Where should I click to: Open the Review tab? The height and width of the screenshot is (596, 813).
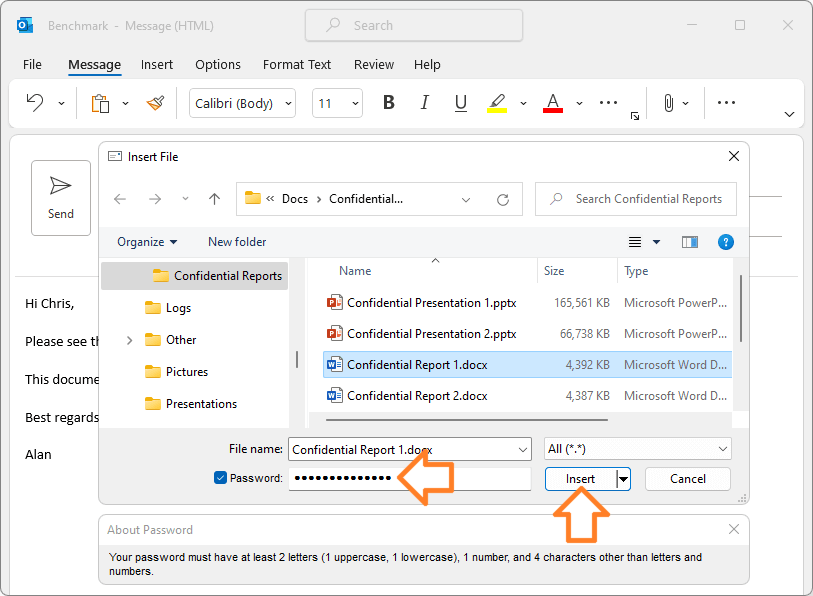(373, 64)
